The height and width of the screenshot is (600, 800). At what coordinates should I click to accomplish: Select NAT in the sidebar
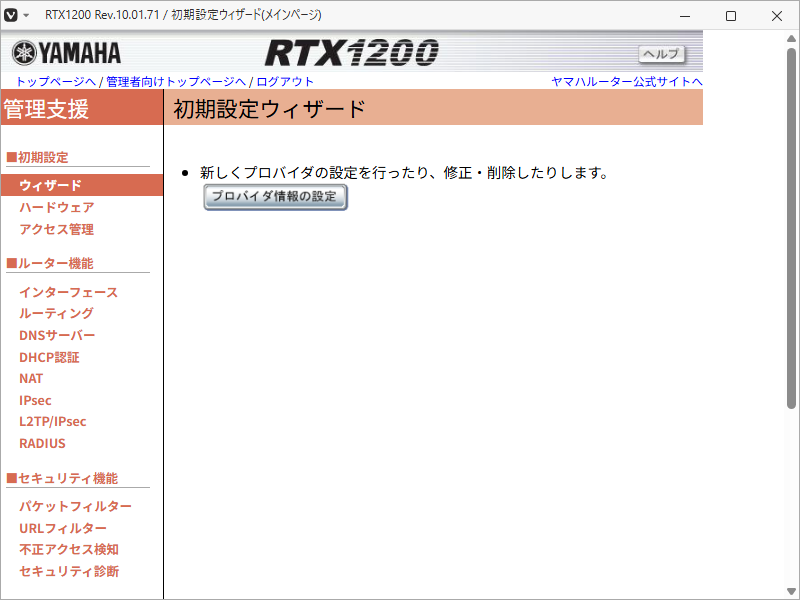(x=31, y=378)
